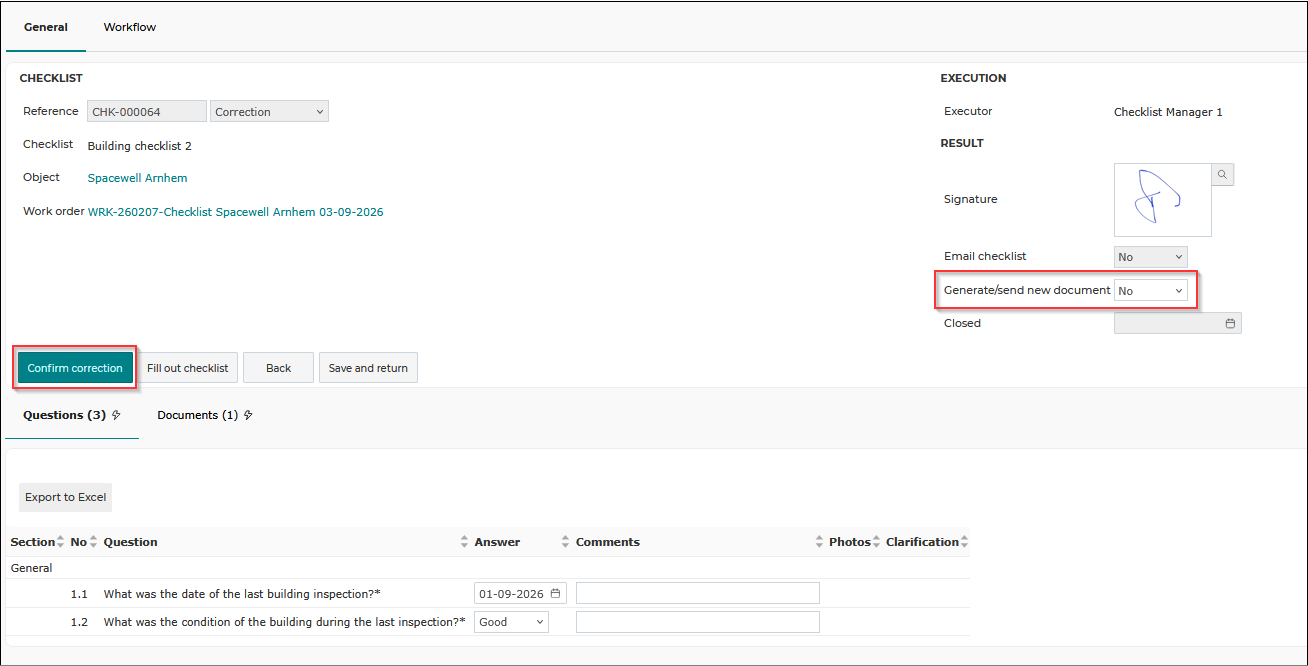This screenshot has height=666, width=1308.
Task: Click the sort arrows for the Question column
Action: coord(464,542)
